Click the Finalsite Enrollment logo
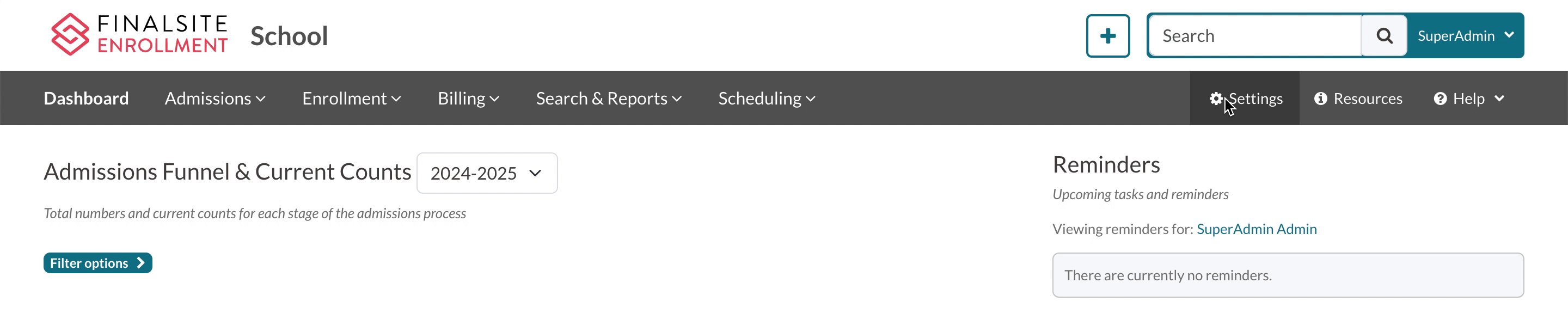This screenshot has width=1568, height=332. click(139, 35)
